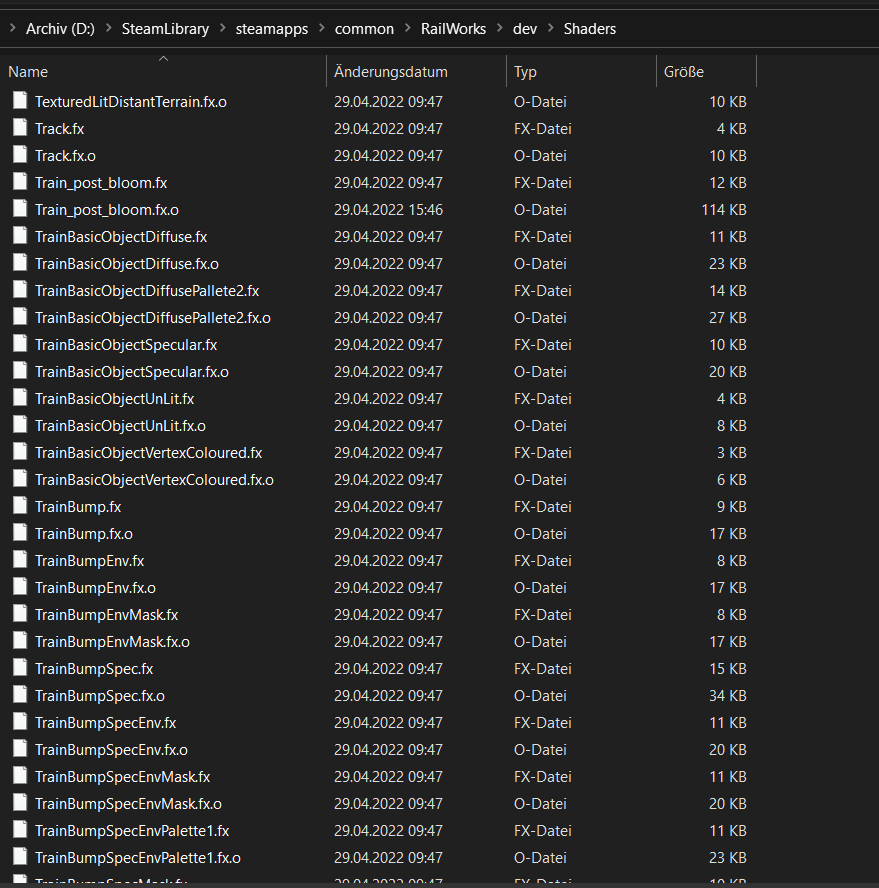Viewport: 879px width, 888px height.
Task: Sort files by the Typ column header
Action: (581, 71)
